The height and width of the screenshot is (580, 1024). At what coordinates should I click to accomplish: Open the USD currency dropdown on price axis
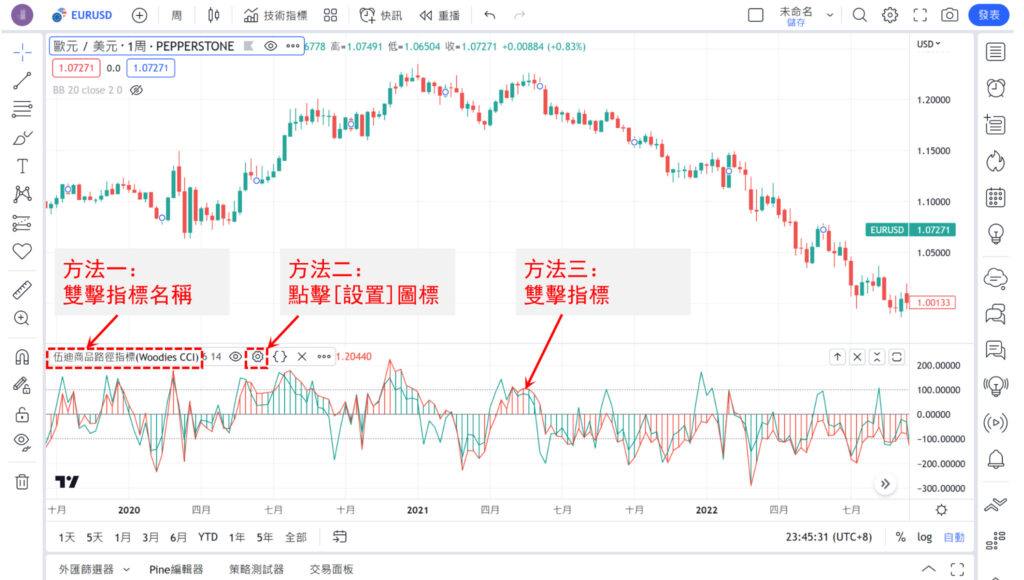tap(926, 44)
